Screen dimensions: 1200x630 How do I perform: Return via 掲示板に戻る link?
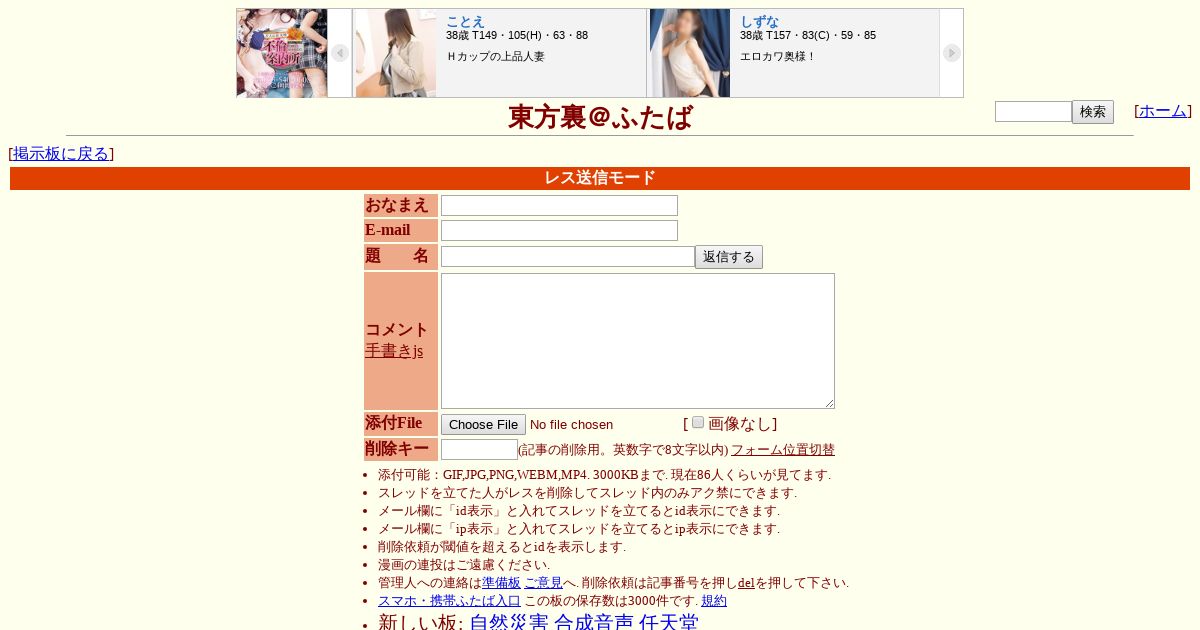pos(61,153)
